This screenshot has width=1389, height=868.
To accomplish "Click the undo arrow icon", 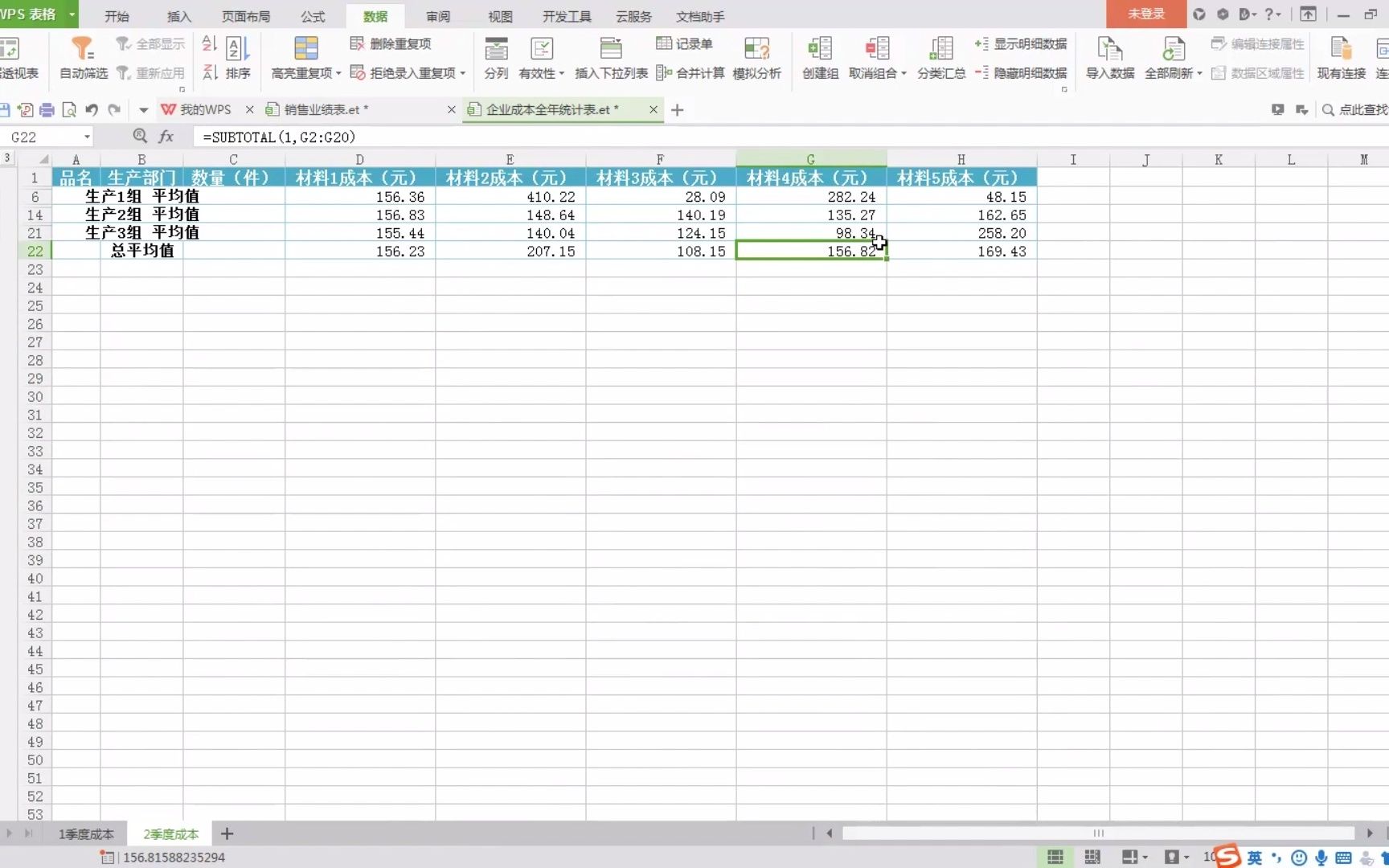I will point(92,110).
